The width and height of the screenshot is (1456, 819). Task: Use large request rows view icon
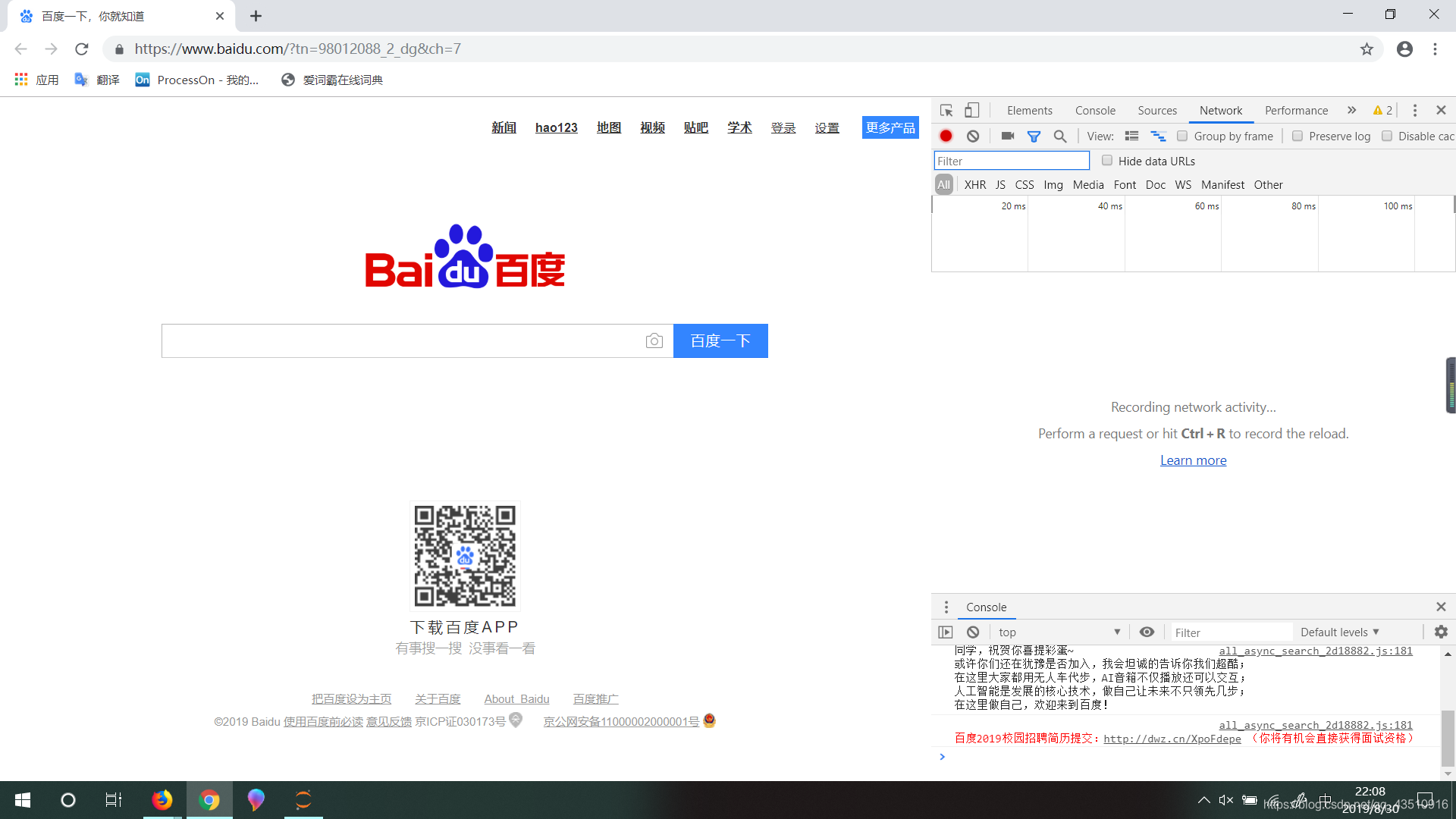point(1131,136)
